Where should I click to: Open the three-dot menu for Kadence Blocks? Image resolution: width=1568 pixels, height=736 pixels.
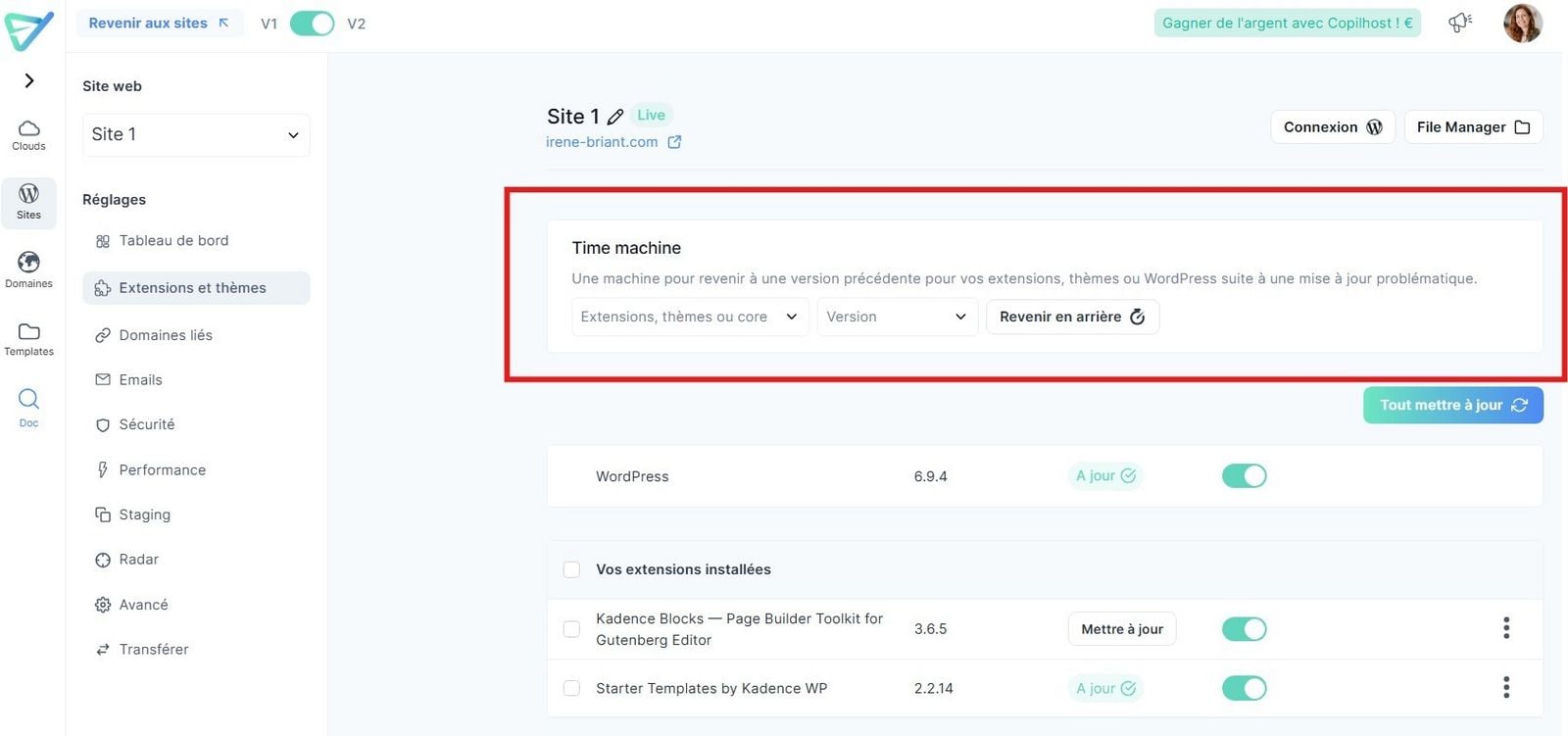point(1506,628)
